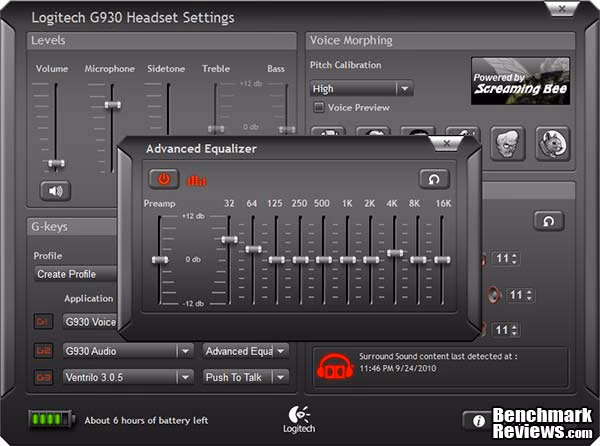Click the Volume slider handle
Image resolution: width=600 pixels, height=446 pixels.
pyautogui.click(x=56, y=164)
